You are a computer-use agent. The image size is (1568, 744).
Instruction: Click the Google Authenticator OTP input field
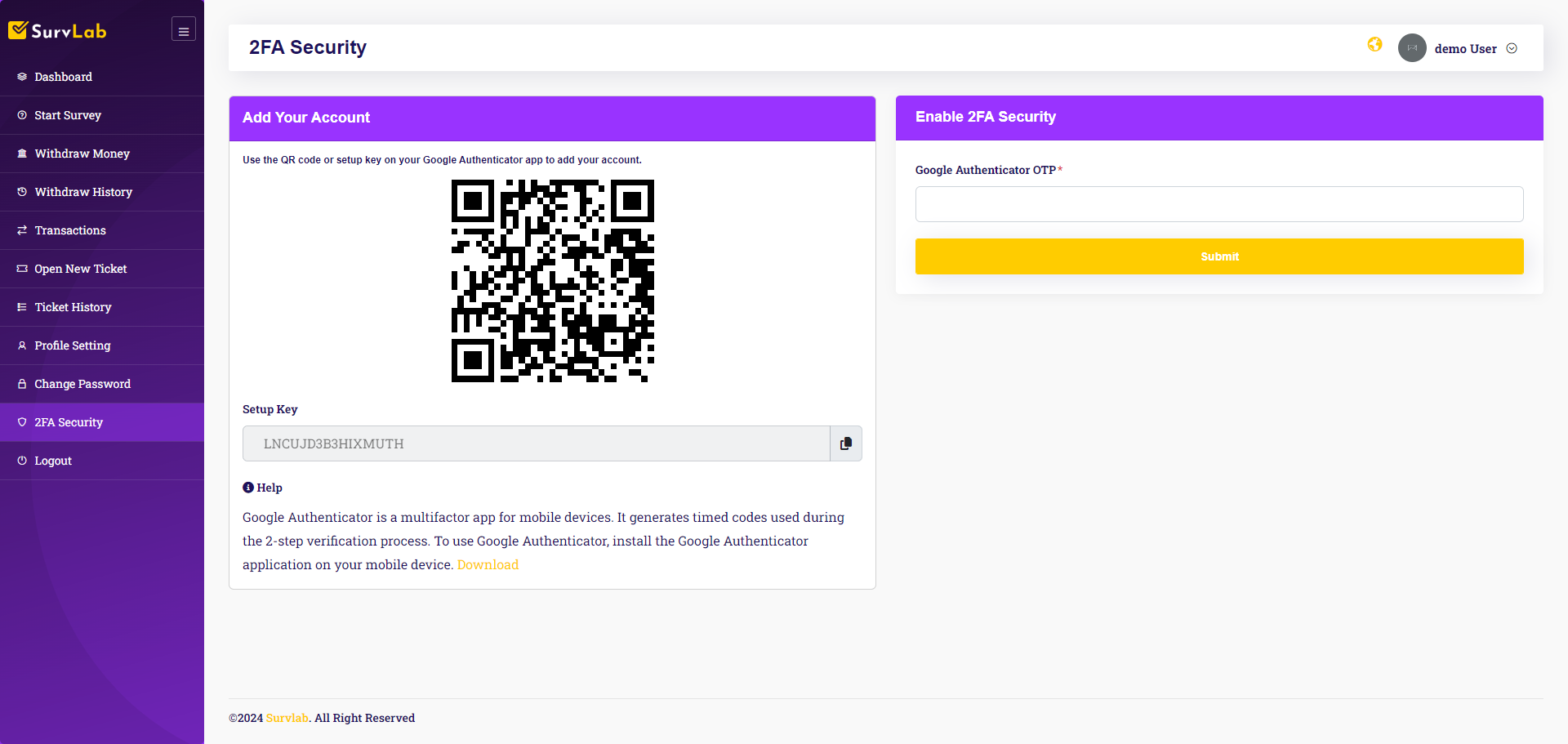tap(1218, 204)
